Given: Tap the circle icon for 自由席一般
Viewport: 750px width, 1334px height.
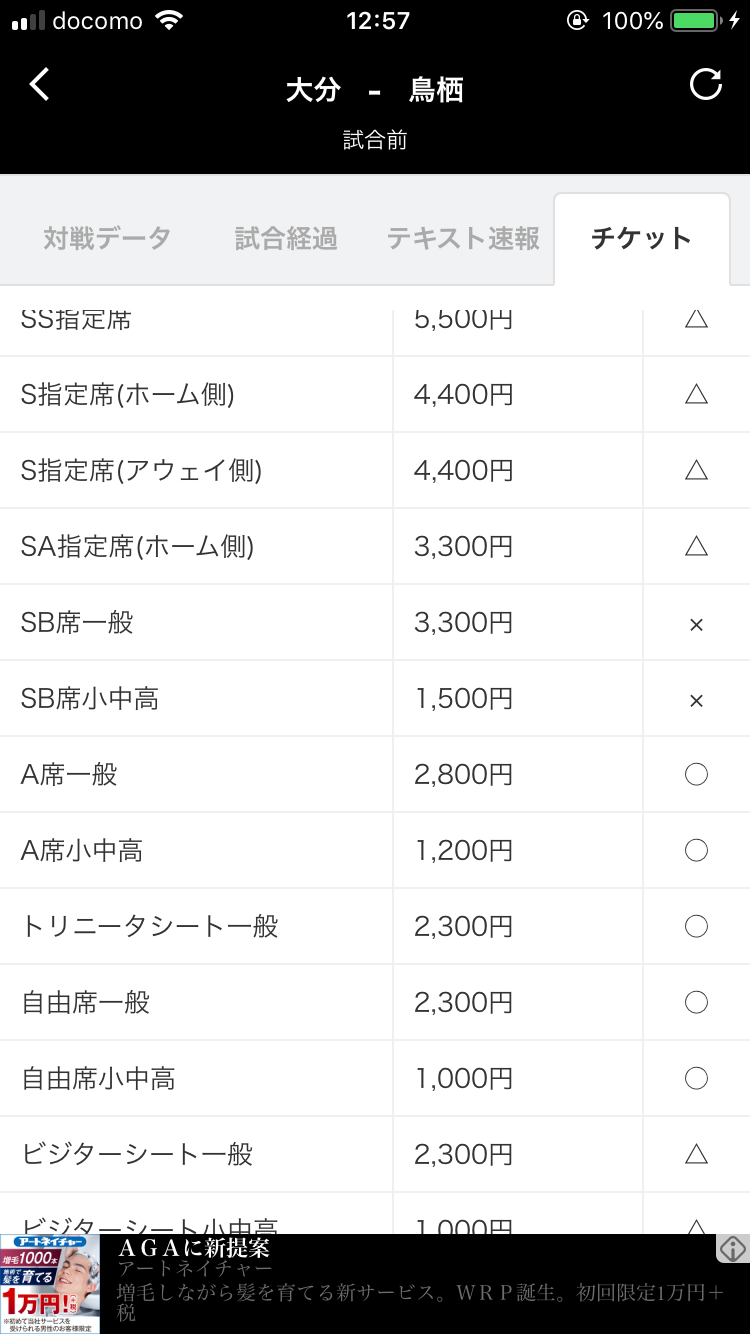Looking at the screenshot, I should pyautogui.click(x=697, y=1002).
